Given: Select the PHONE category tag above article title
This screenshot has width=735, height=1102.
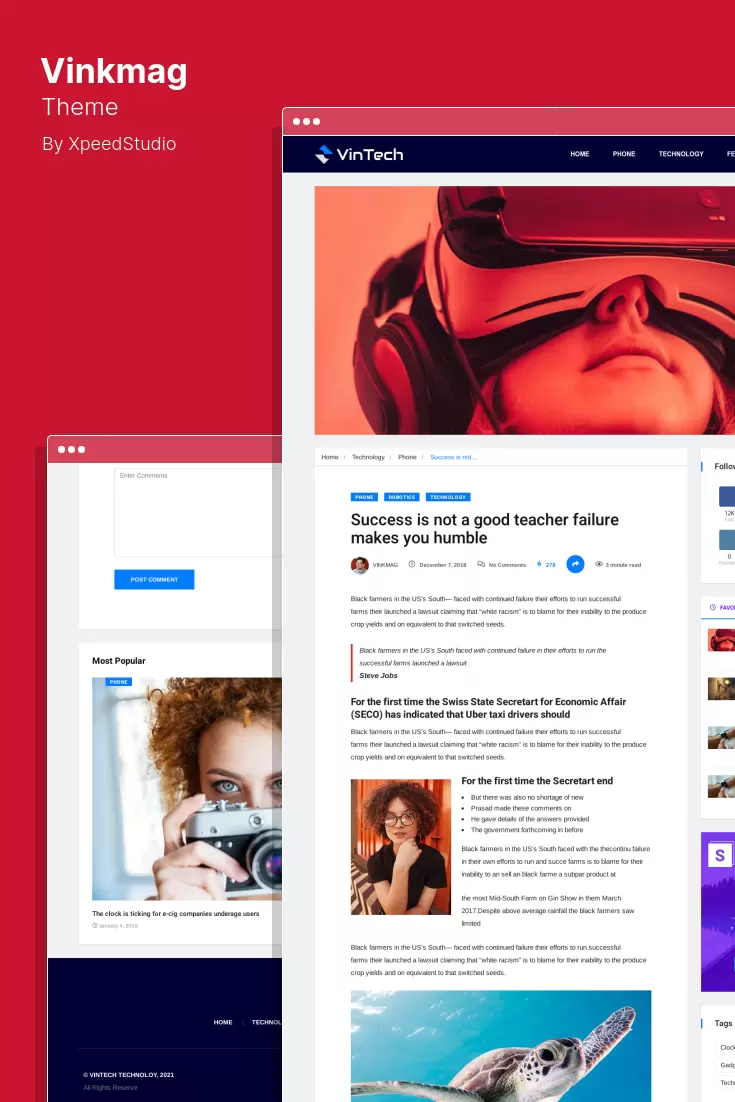Looking at the screenshot, I should [364, 497].
